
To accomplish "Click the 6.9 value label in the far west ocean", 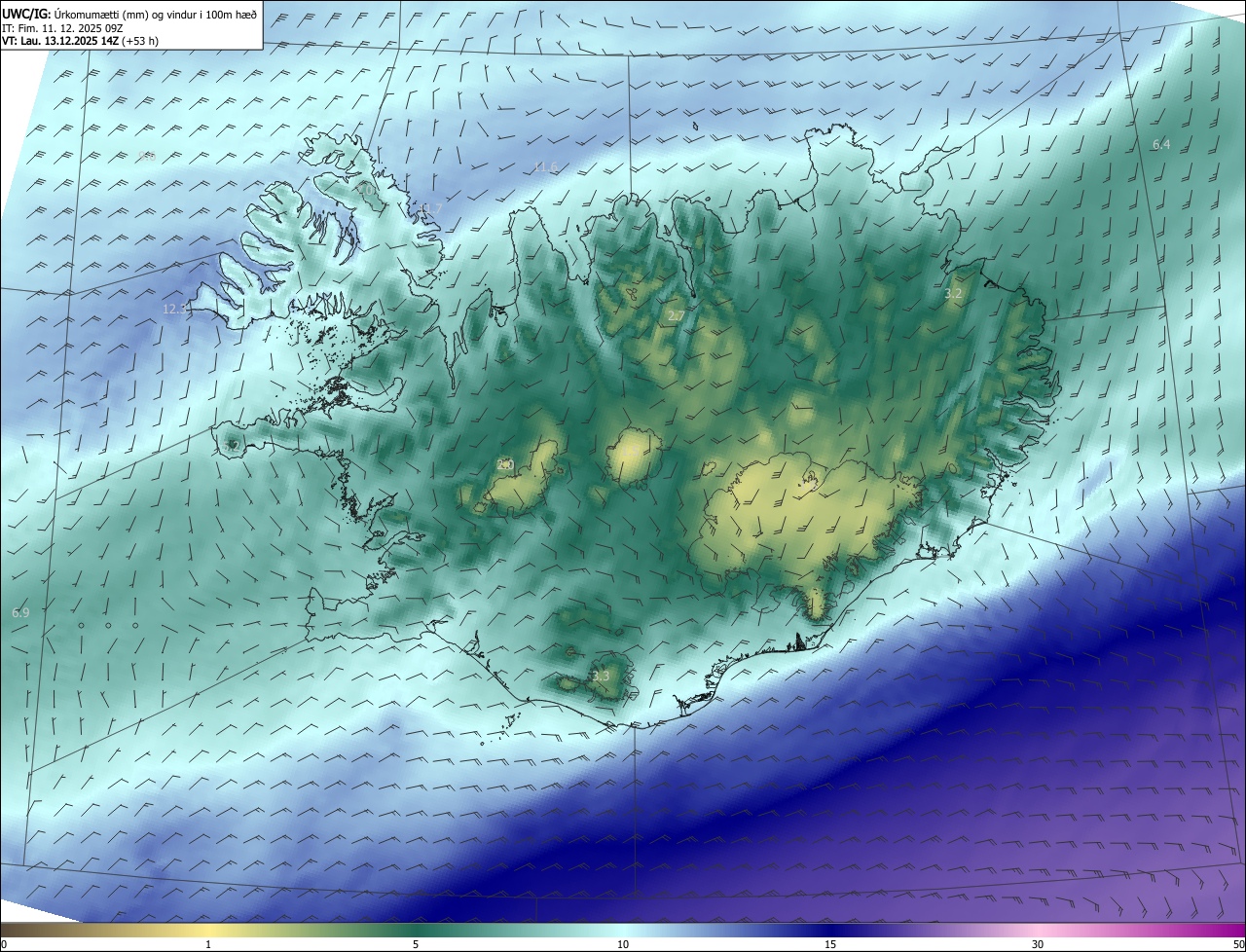I will (x=20, y=612).
